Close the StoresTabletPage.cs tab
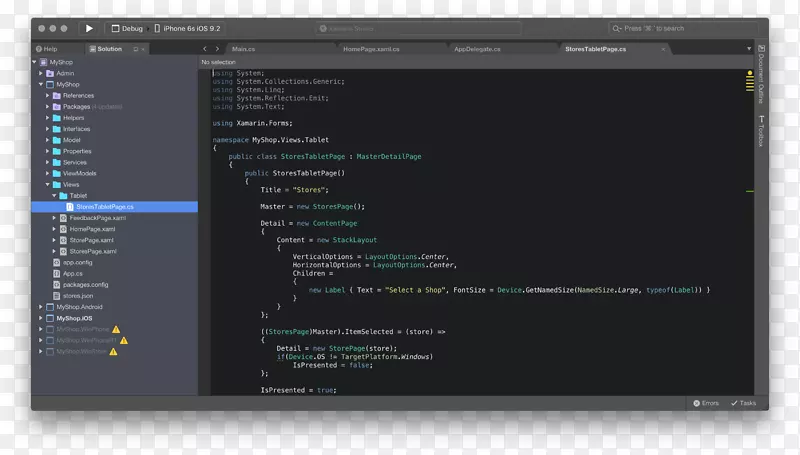The height and width of the screenshot is (455, 800). coord(663,49)
